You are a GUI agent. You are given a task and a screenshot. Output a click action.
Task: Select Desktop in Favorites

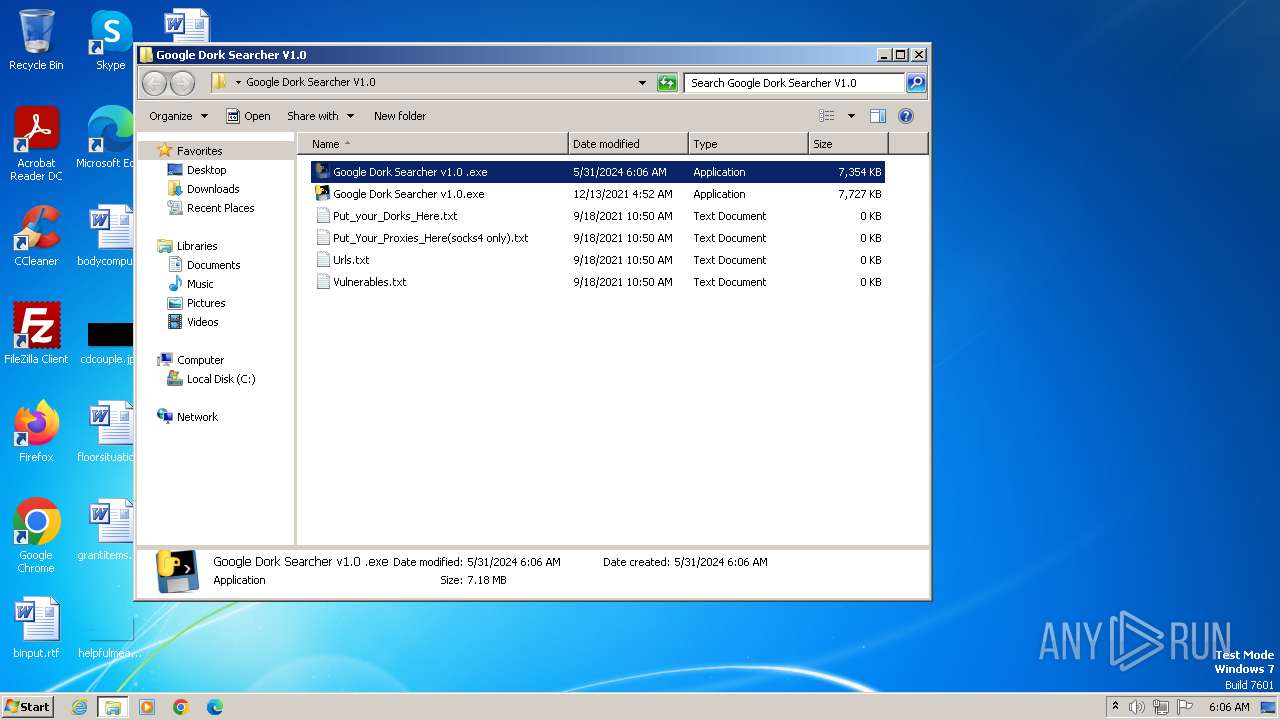pyautogui.click(x=206, y=170)
